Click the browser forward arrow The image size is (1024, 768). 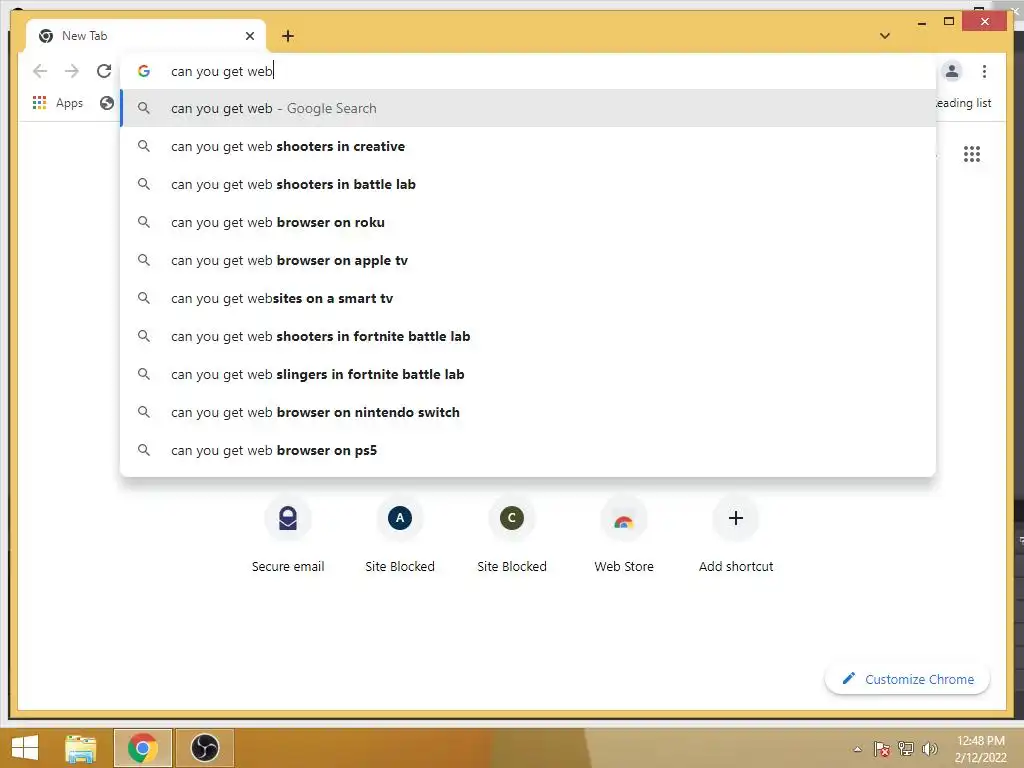(72, 71)
